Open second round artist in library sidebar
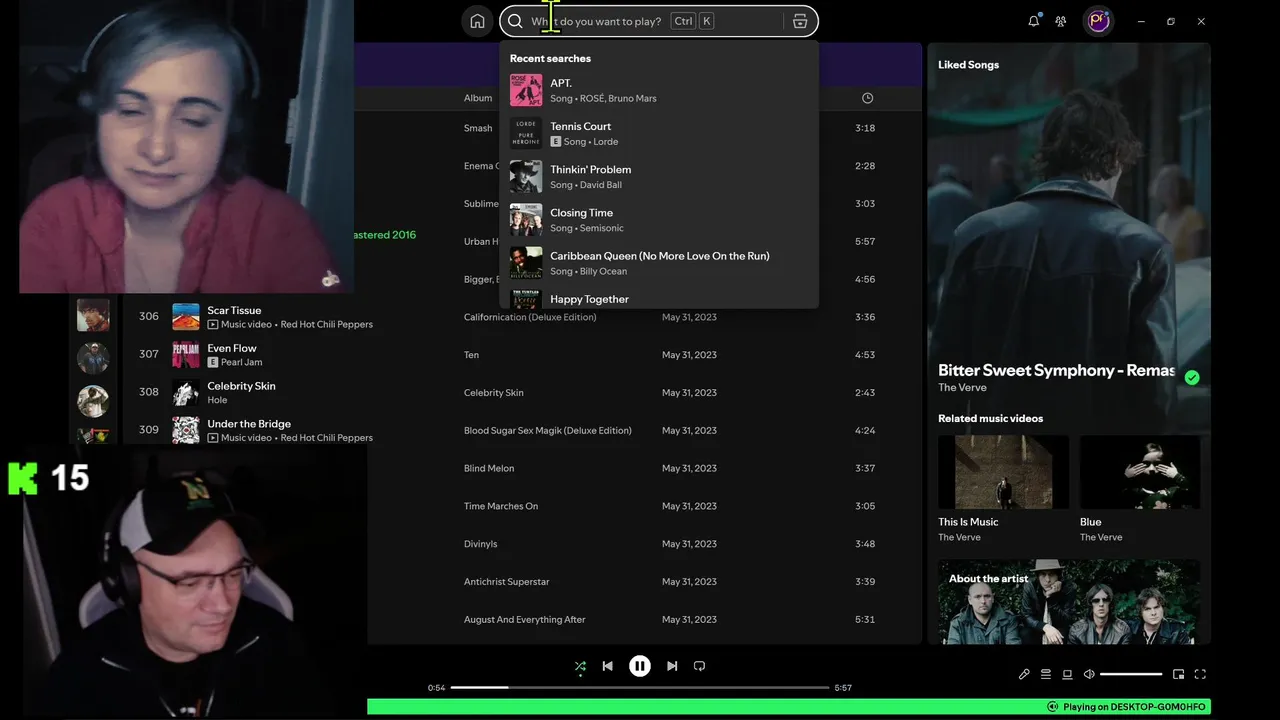 (x=93, y=358)
